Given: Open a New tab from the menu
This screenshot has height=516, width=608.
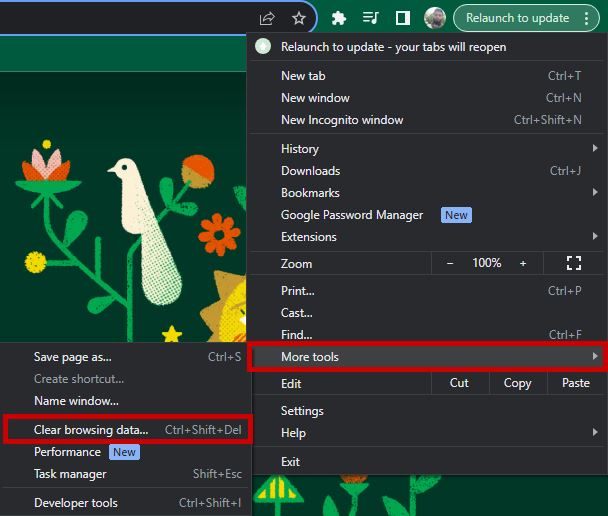Looking at the screenshot, I should (x=427, y=76).
